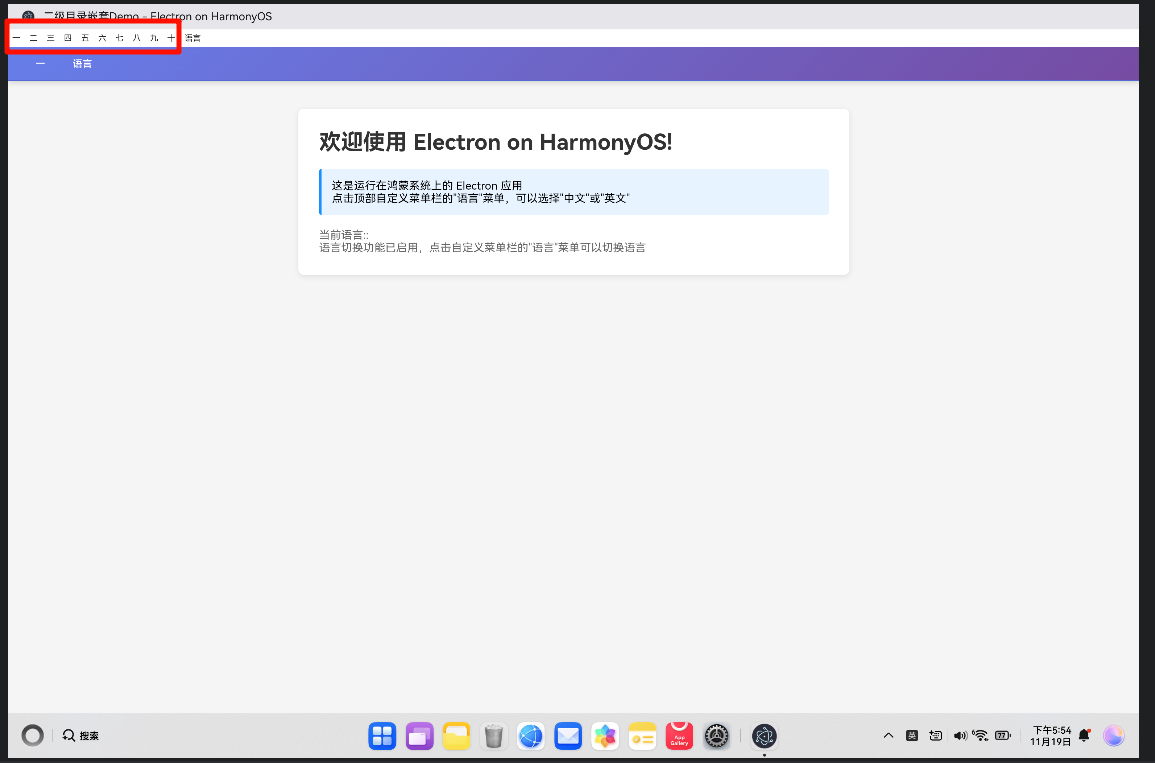Viewport: 1155px width, 763px height.
Task: Open the Settings gear in the dock
Action: click(716, 735)
